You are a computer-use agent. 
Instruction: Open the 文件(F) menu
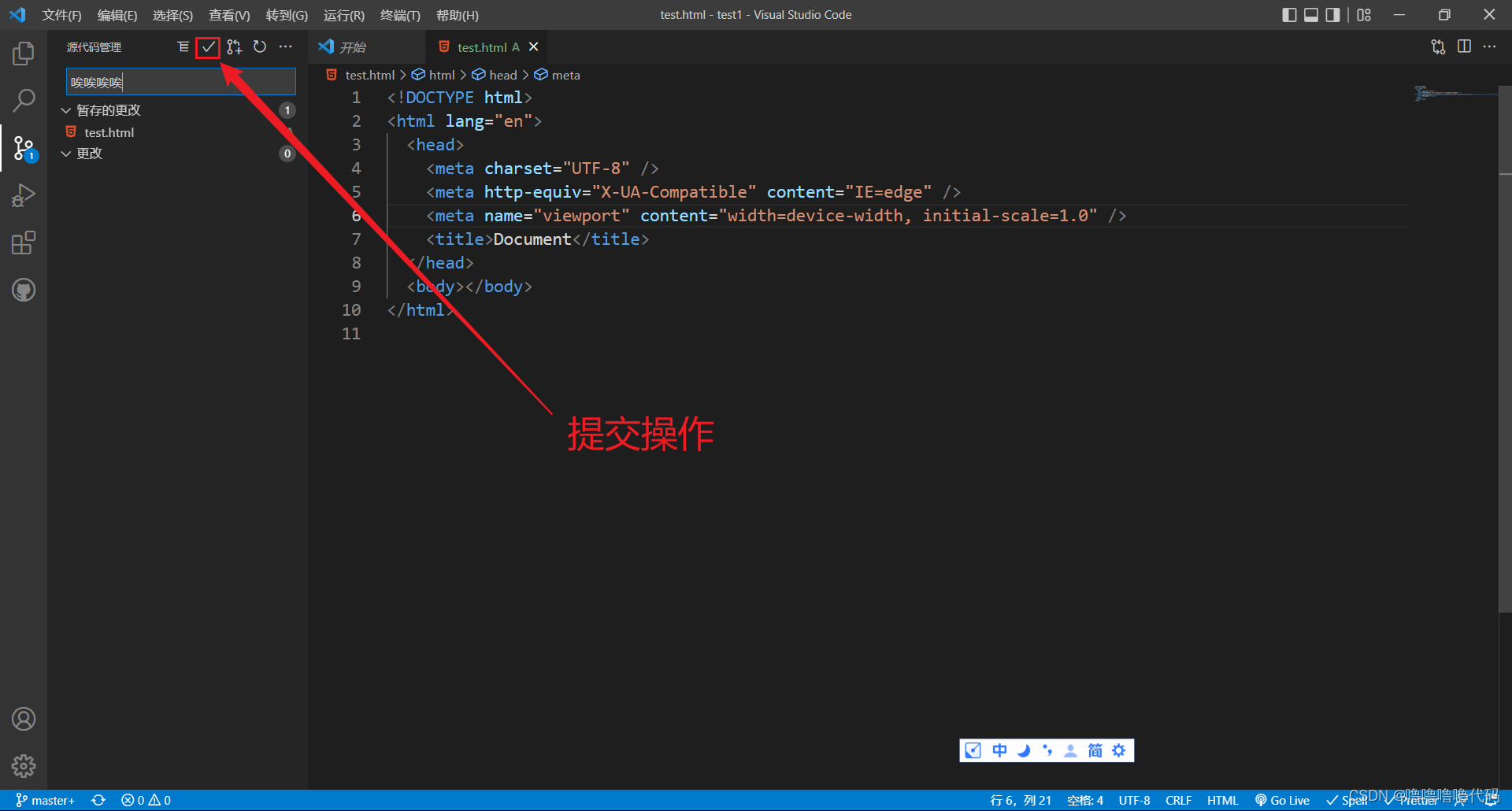61,15
